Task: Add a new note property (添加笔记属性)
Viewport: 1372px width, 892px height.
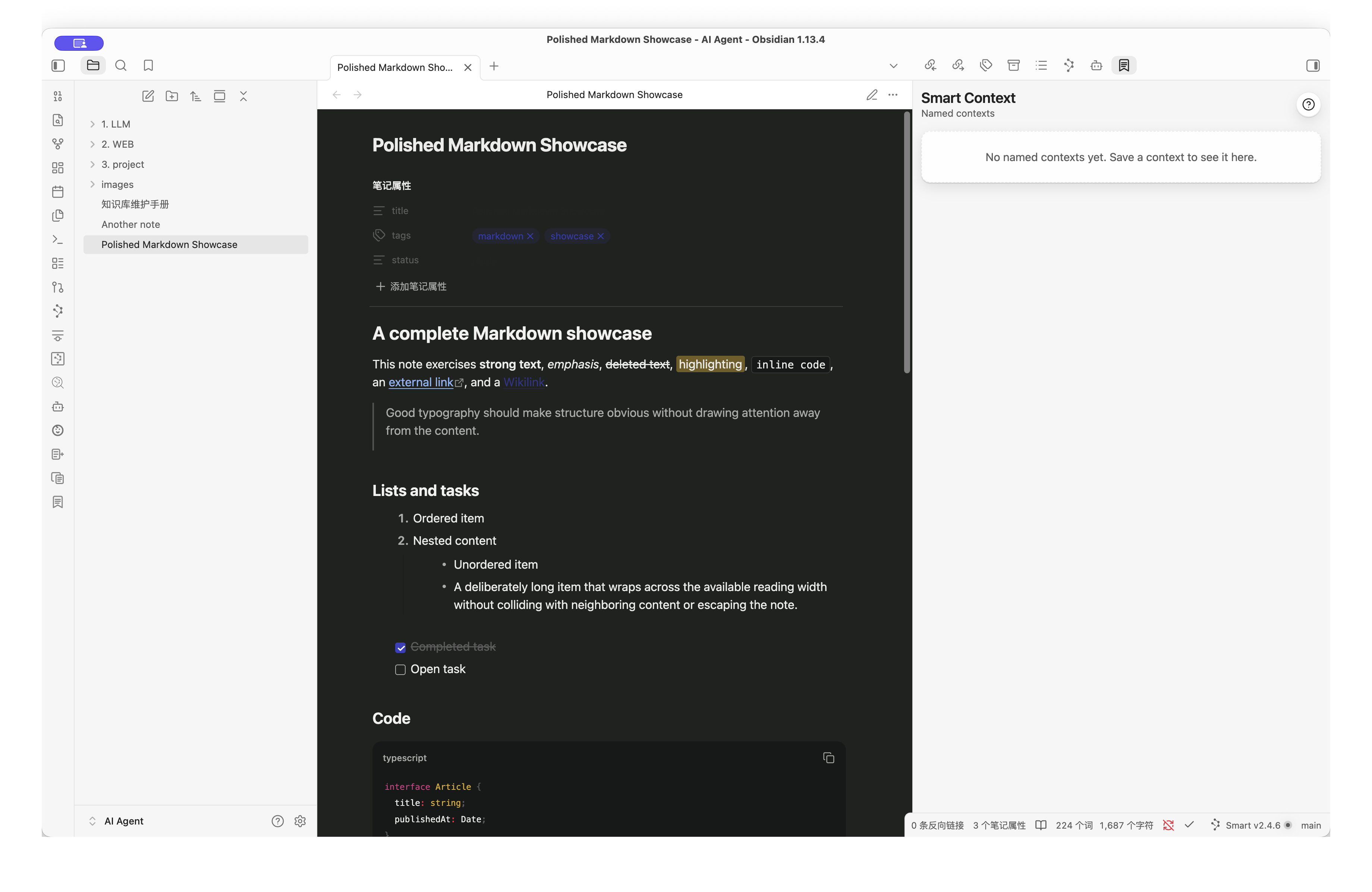Action: [x=411, y=286]
